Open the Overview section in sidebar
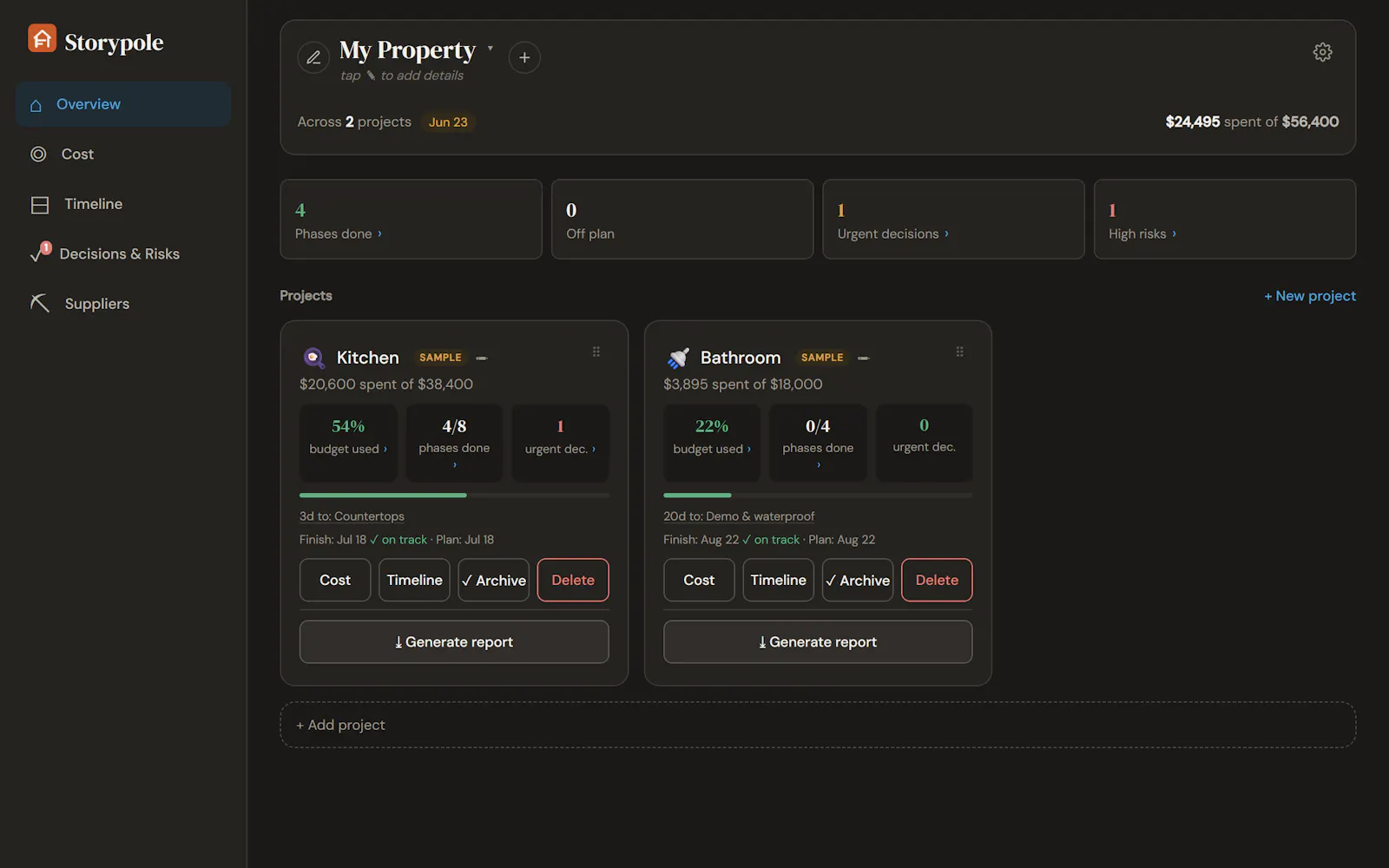Viewport: 1389px width, 868px height. [x=123, y=104]
